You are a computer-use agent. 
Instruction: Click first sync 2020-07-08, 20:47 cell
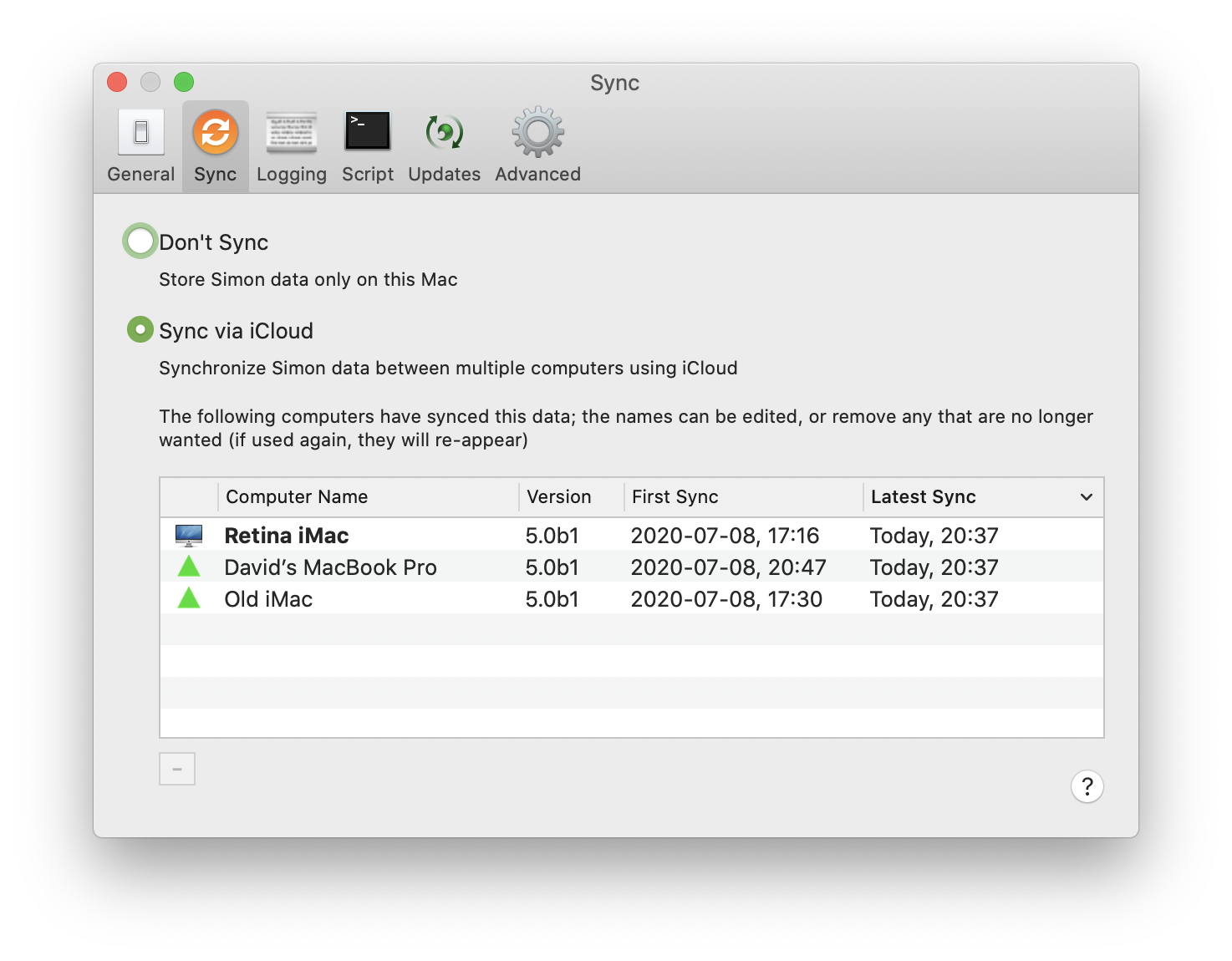[x=729, y=567]
